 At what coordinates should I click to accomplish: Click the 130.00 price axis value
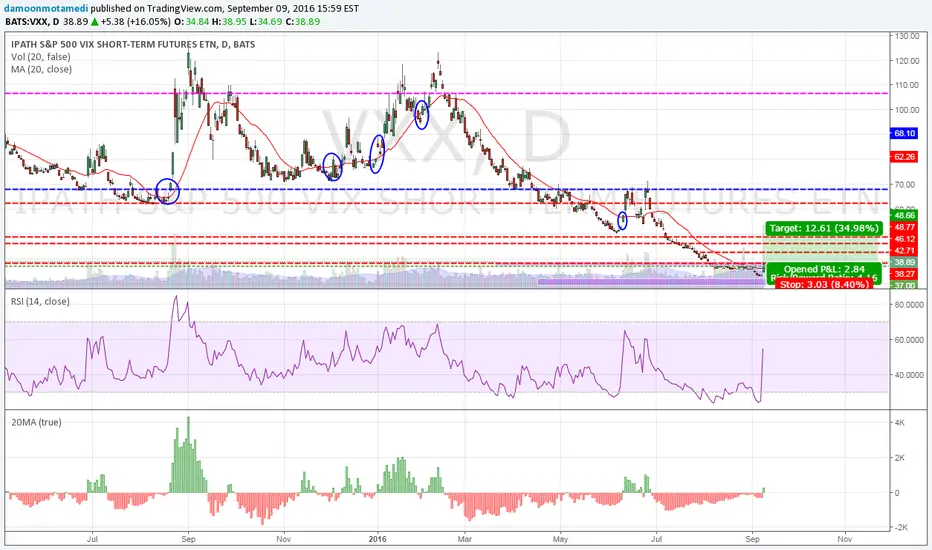coord(907,36)
